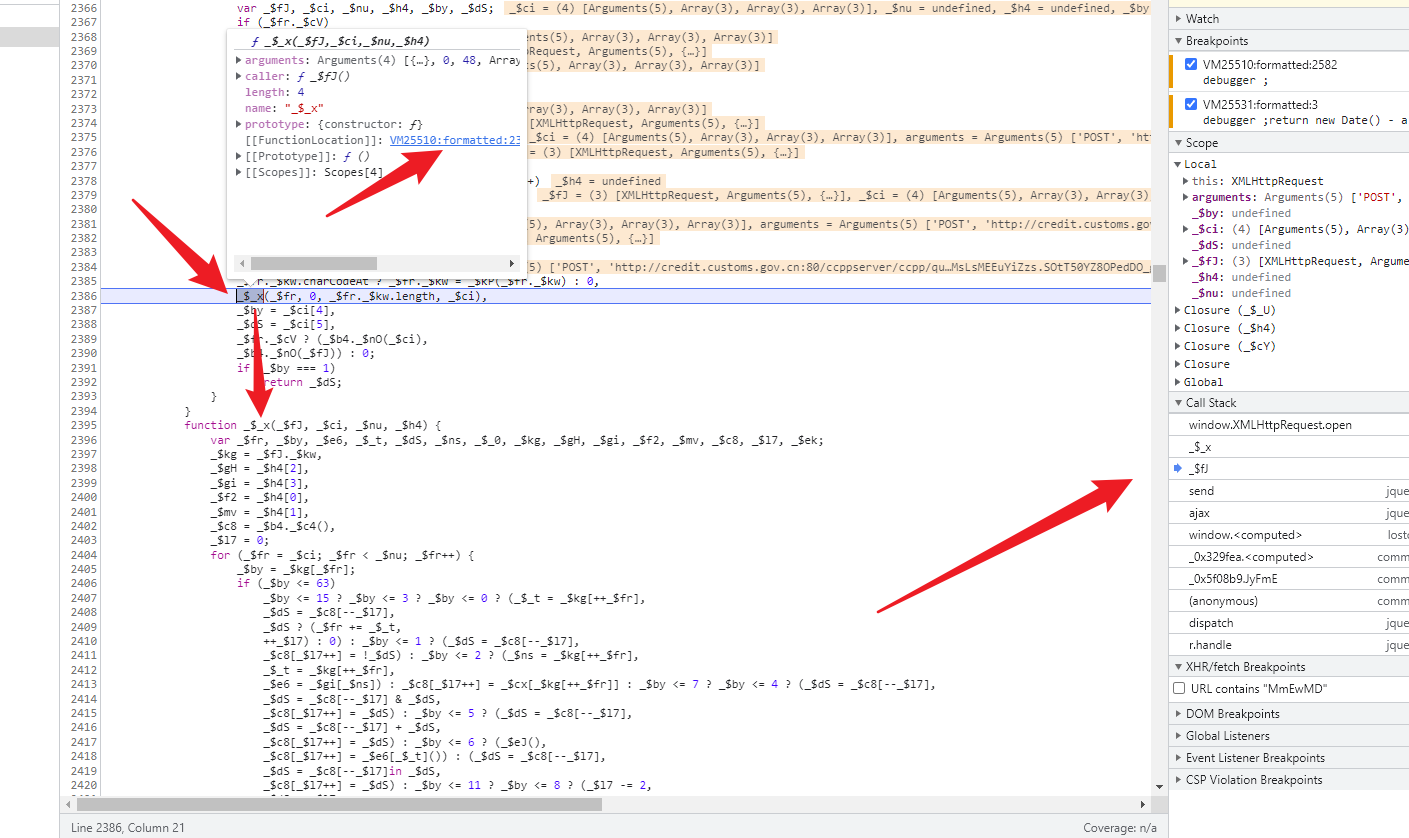
Task: Click the code editor horizontal scrollbar thumb
Action: (339, 804)
